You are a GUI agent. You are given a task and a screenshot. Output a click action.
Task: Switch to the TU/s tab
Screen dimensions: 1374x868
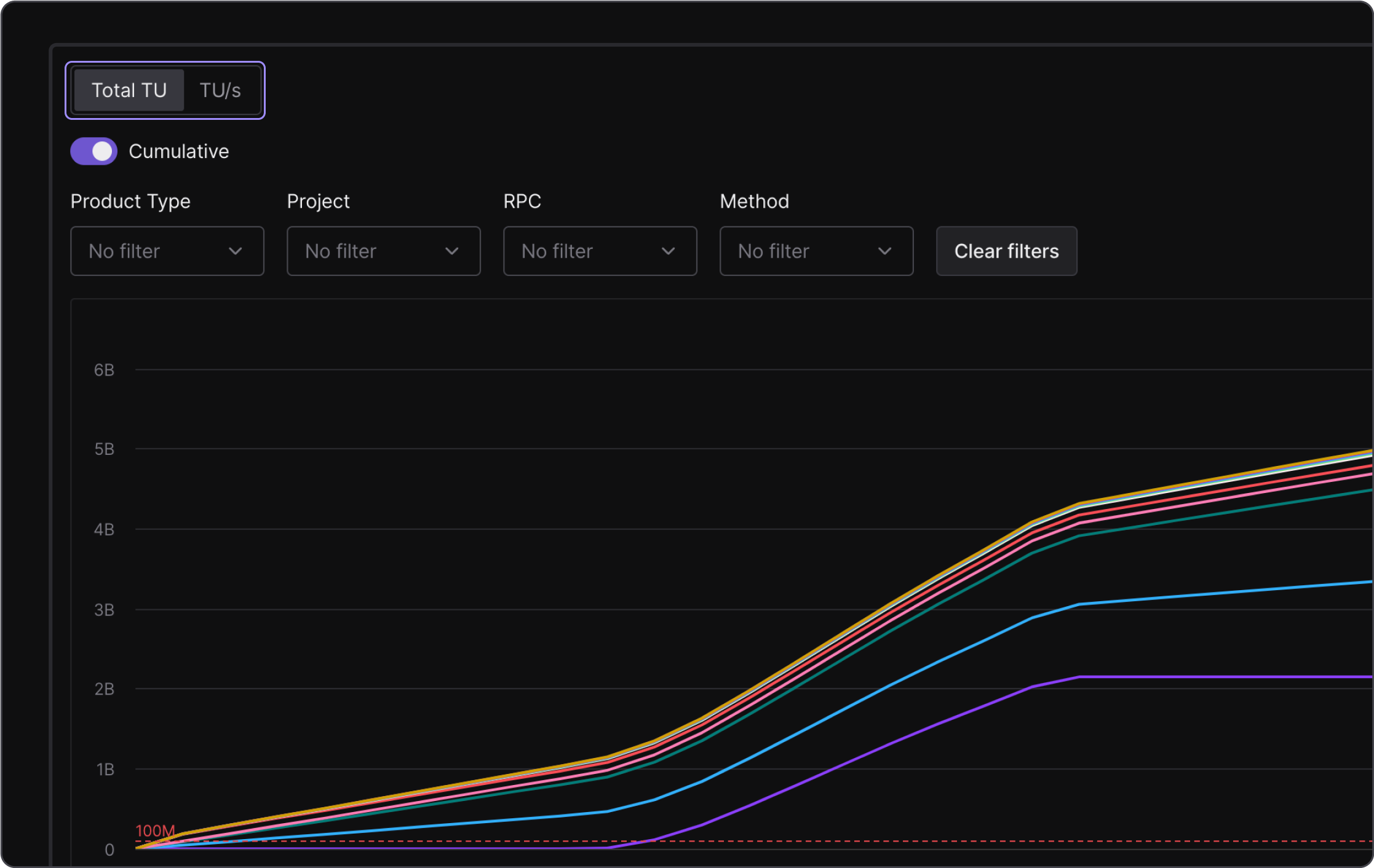click(220, 90)
